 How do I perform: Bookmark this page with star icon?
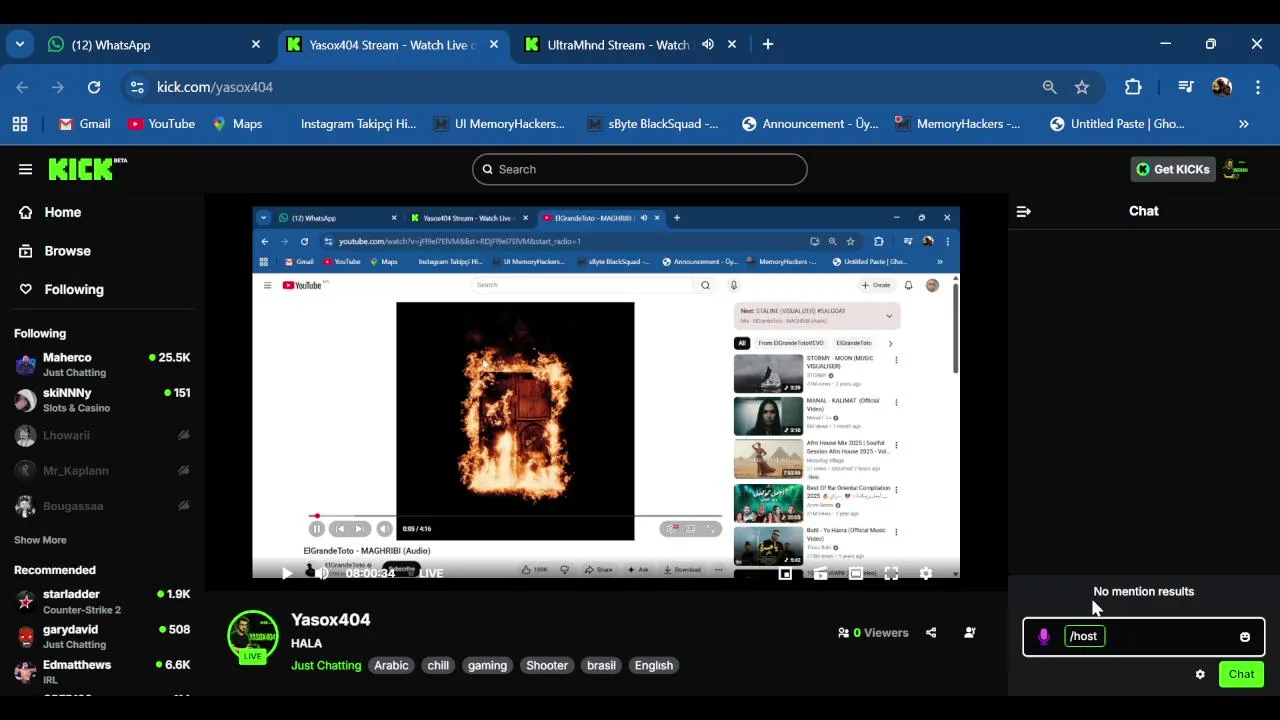pos(1082,87)
